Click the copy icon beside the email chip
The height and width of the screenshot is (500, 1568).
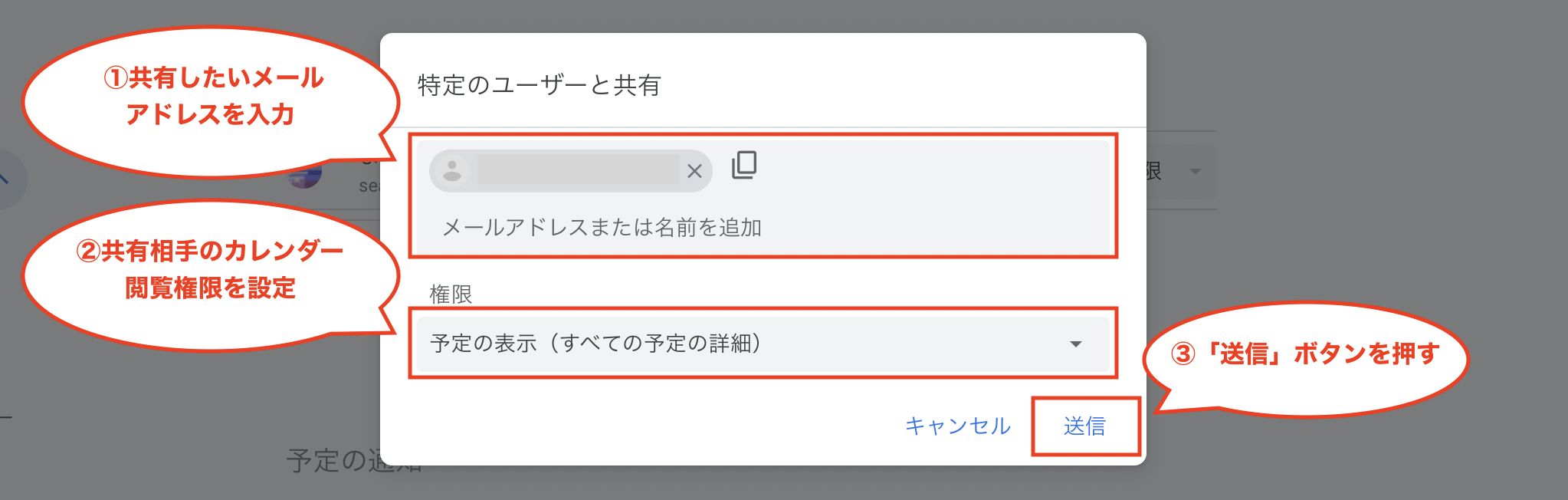coord(744,165)
